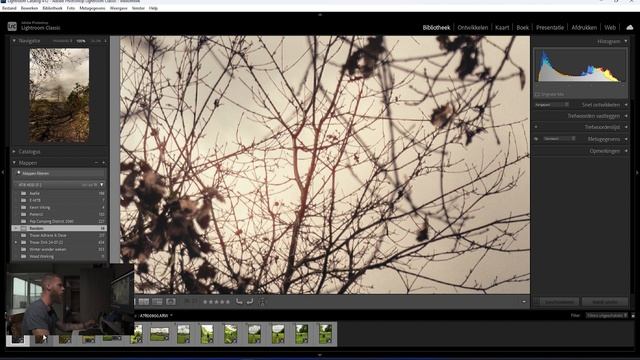Click the navigator preview thumbnail
The width and height of the screenshot is (640, 360).
coord(59,95)
